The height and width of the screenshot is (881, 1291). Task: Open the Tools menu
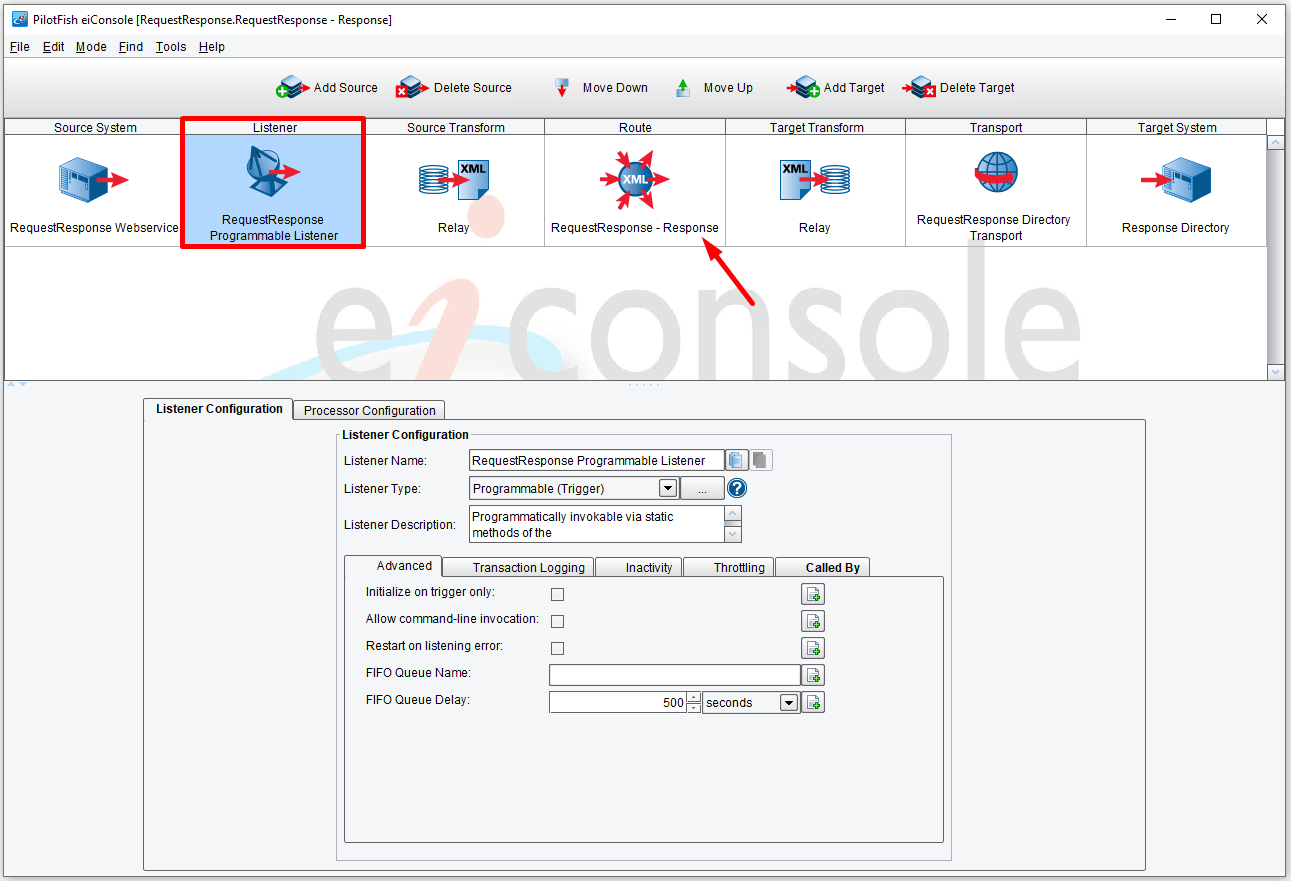pyautogui.click(x=171, y=47)
